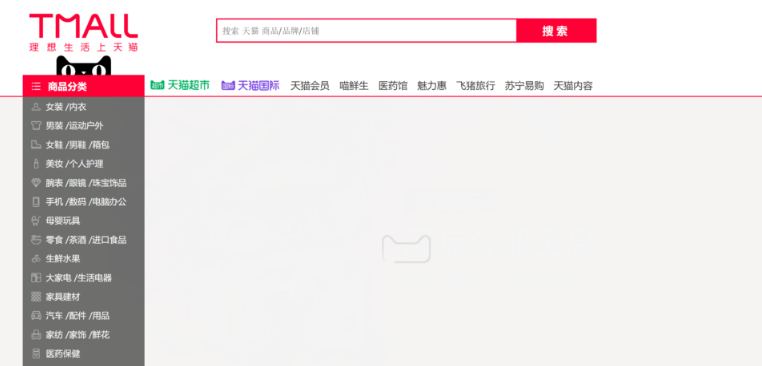The image size is (762, 366).
Task: Click the icon beside 家纺
Action: [36, 335]
